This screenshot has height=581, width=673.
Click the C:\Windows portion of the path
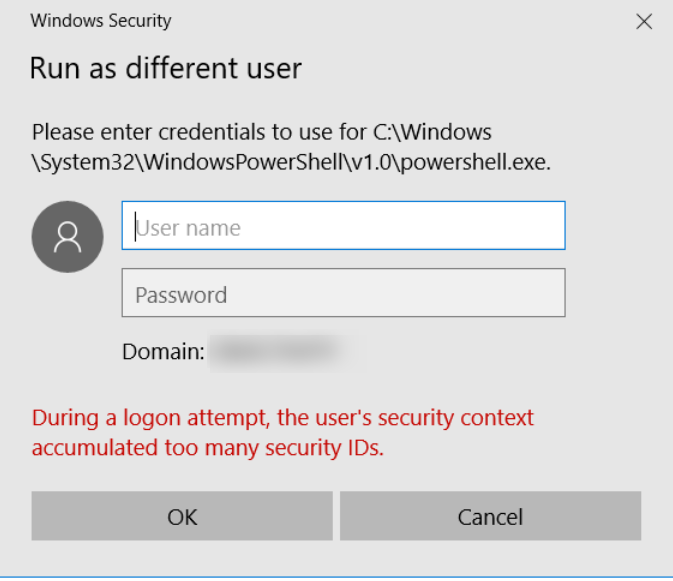click(432, 132)
